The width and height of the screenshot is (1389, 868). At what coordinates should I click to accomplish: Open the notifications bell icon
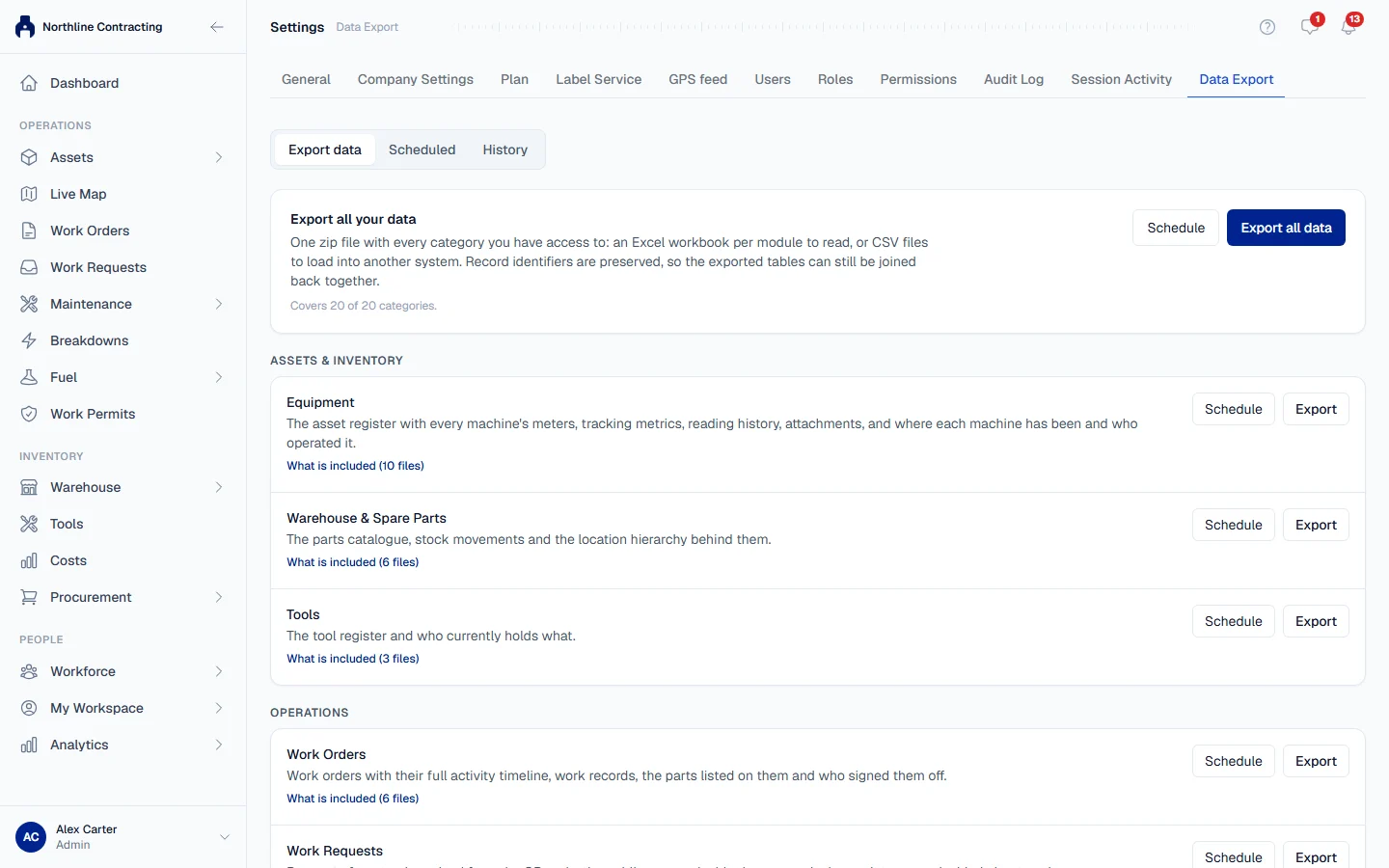[1348, 27]
